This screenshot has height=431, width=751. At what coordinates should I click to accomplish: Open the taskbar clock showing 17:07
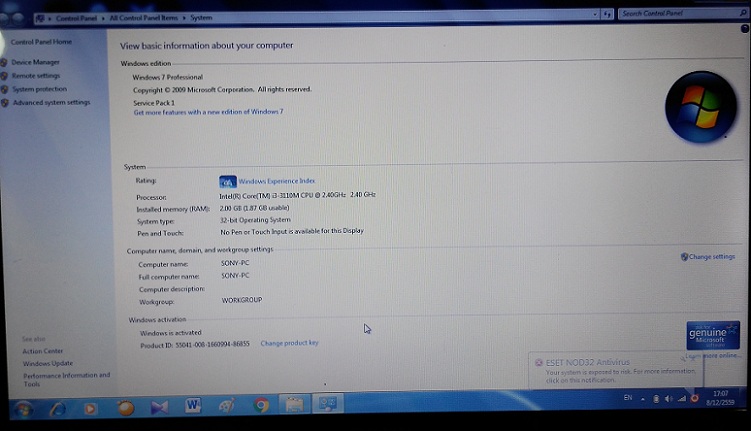tap(720, 397)
